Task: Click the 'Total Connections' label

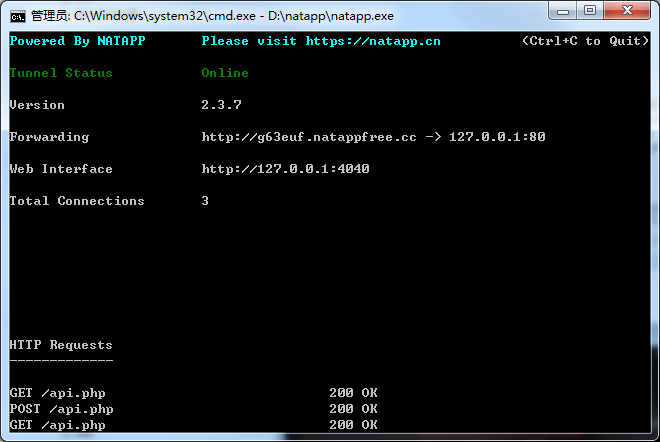Action: (77, 201)
